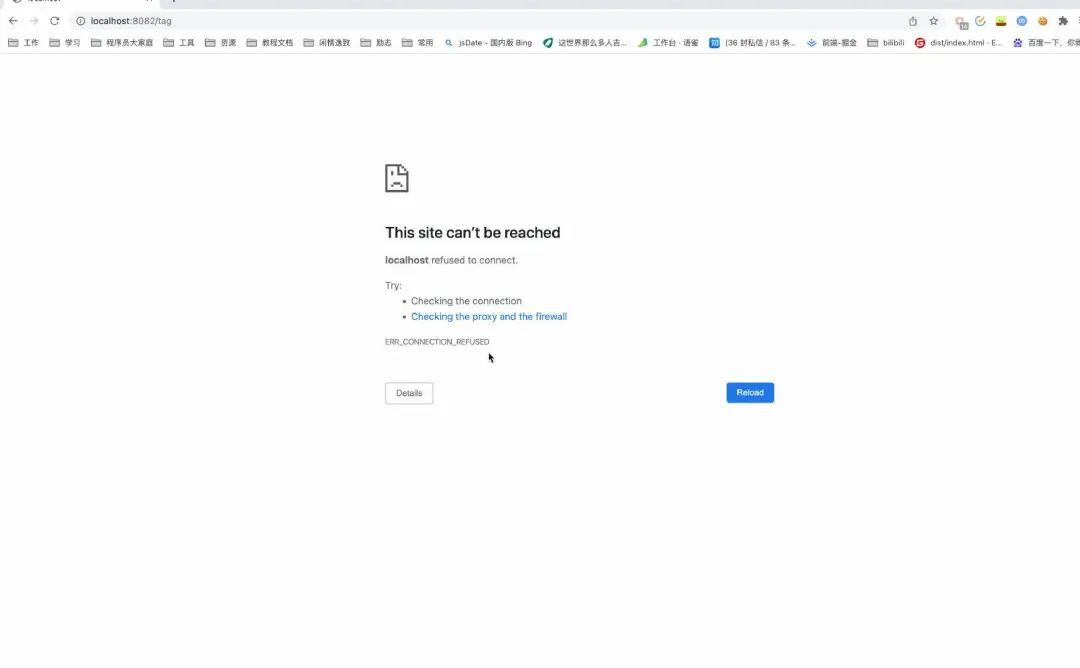Image resolution: width=1080 pixels, height=668 pixels.
Task: Bookmark this page with the star icon
Action: (934, 21)
